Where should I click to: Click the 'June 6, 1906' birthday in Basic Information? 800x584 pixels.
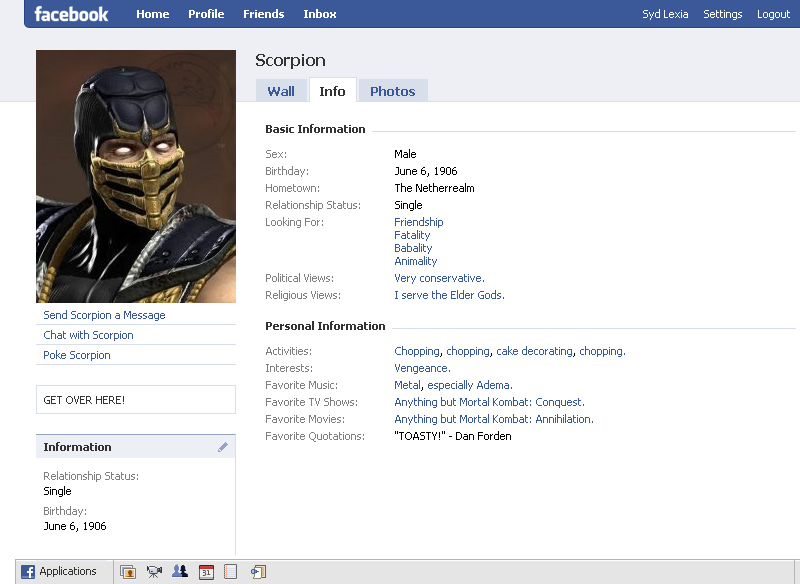pyautogui.click(x=426, y=171)
